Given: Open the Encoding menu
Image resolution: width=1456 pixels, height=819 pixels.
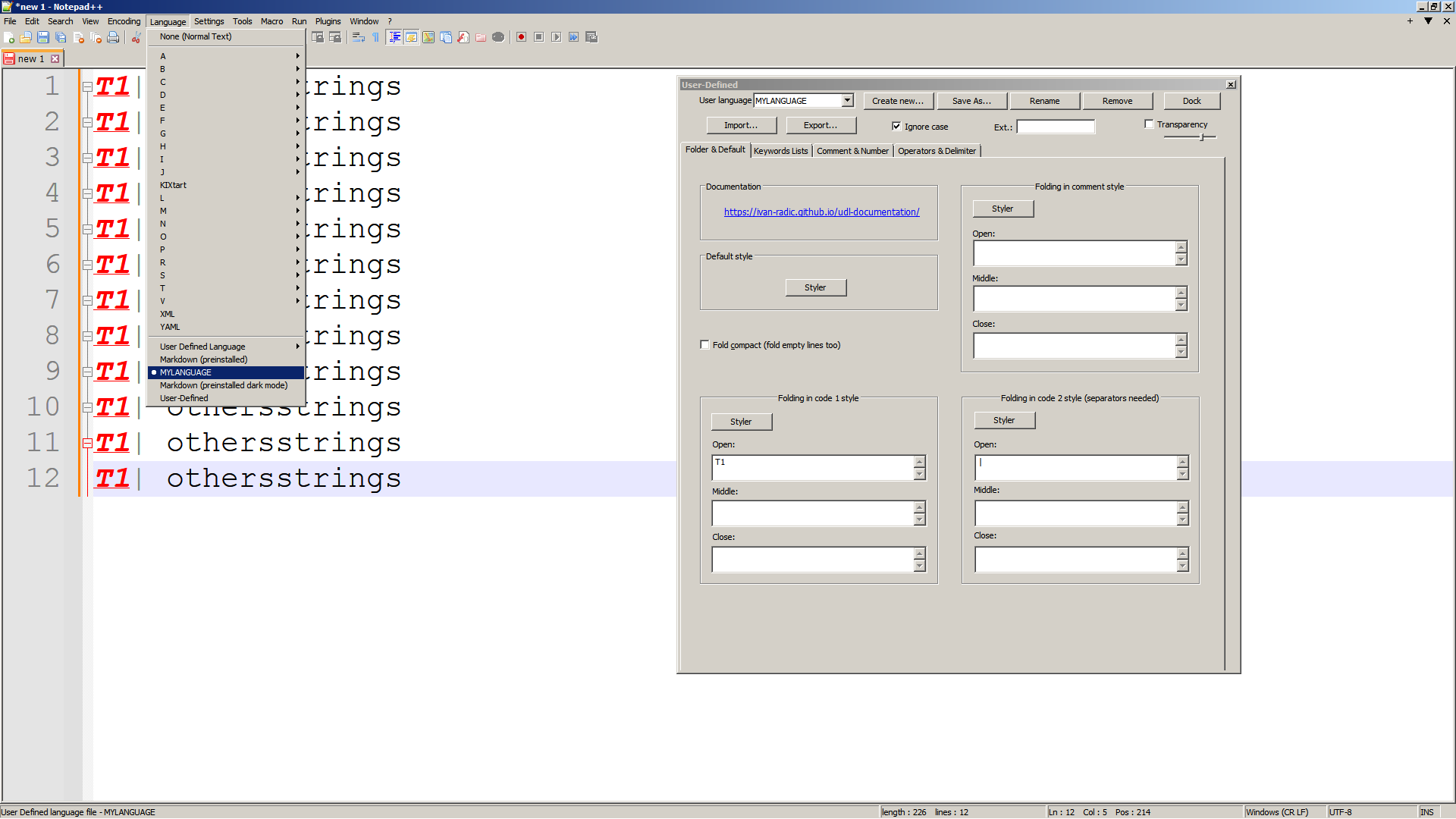Looking at the screenshot, I should [x=124, y=21].
